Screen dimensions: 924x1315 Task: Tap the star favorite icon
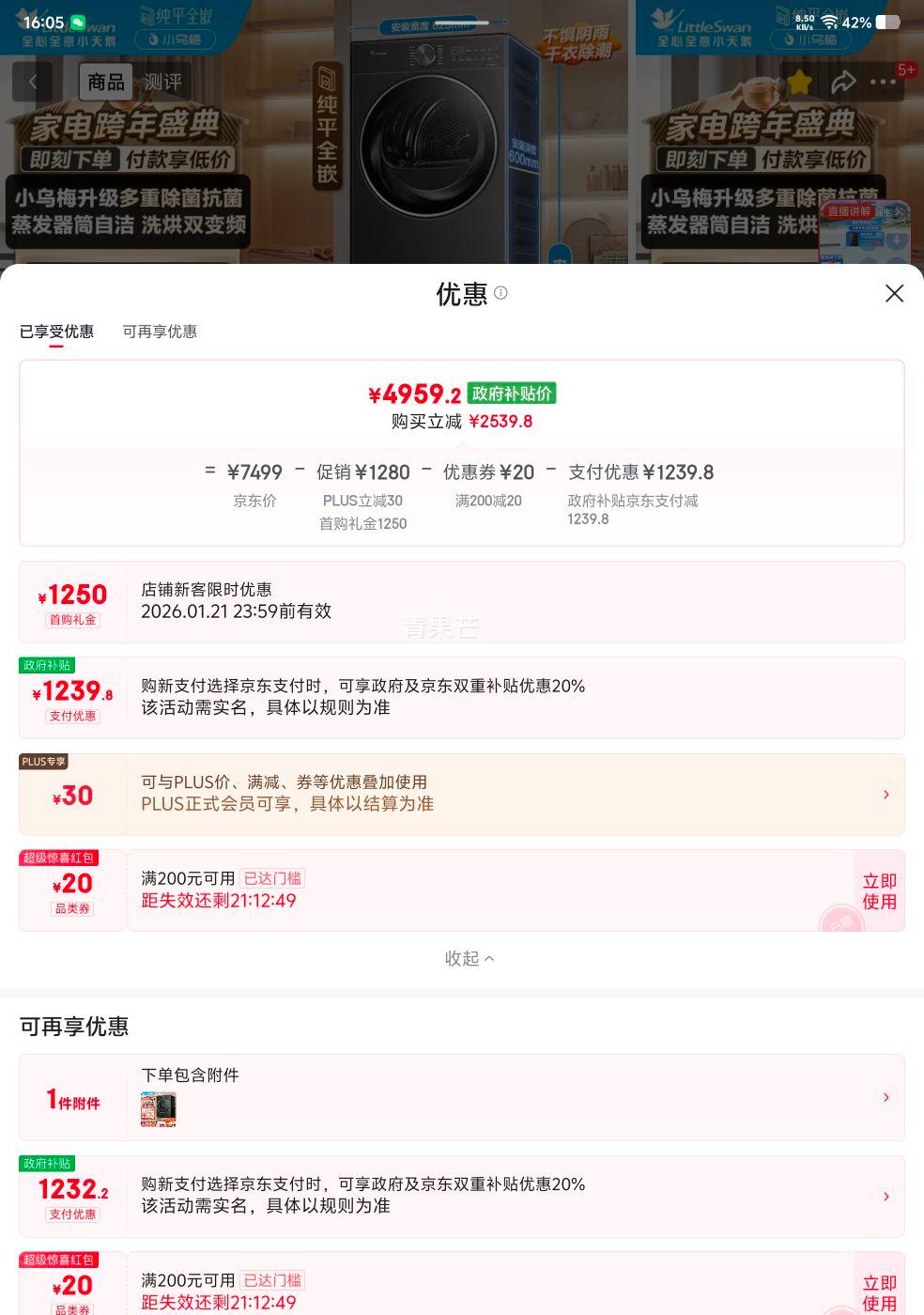(x=799, y=83)
